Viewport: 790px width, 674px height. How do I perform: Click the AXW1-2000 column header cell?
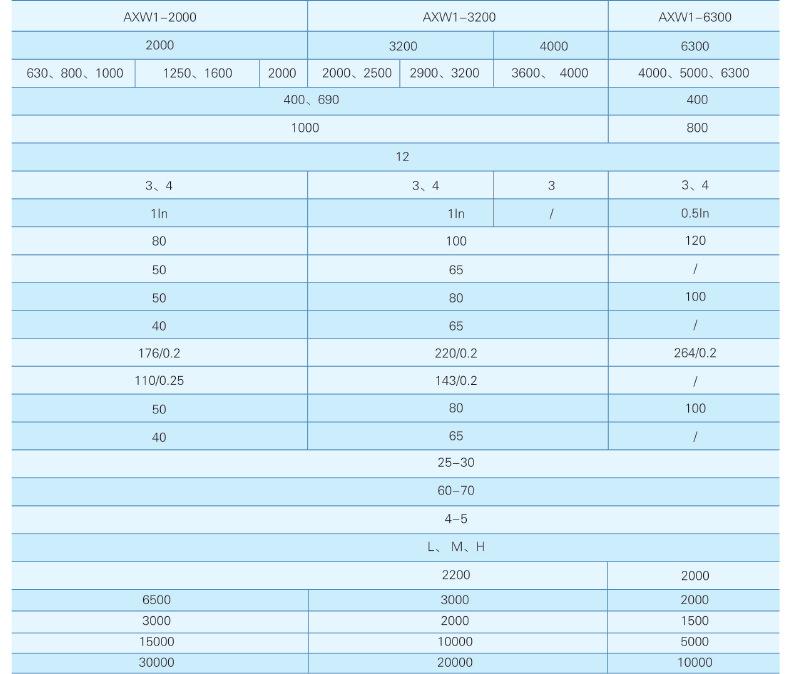160,17
